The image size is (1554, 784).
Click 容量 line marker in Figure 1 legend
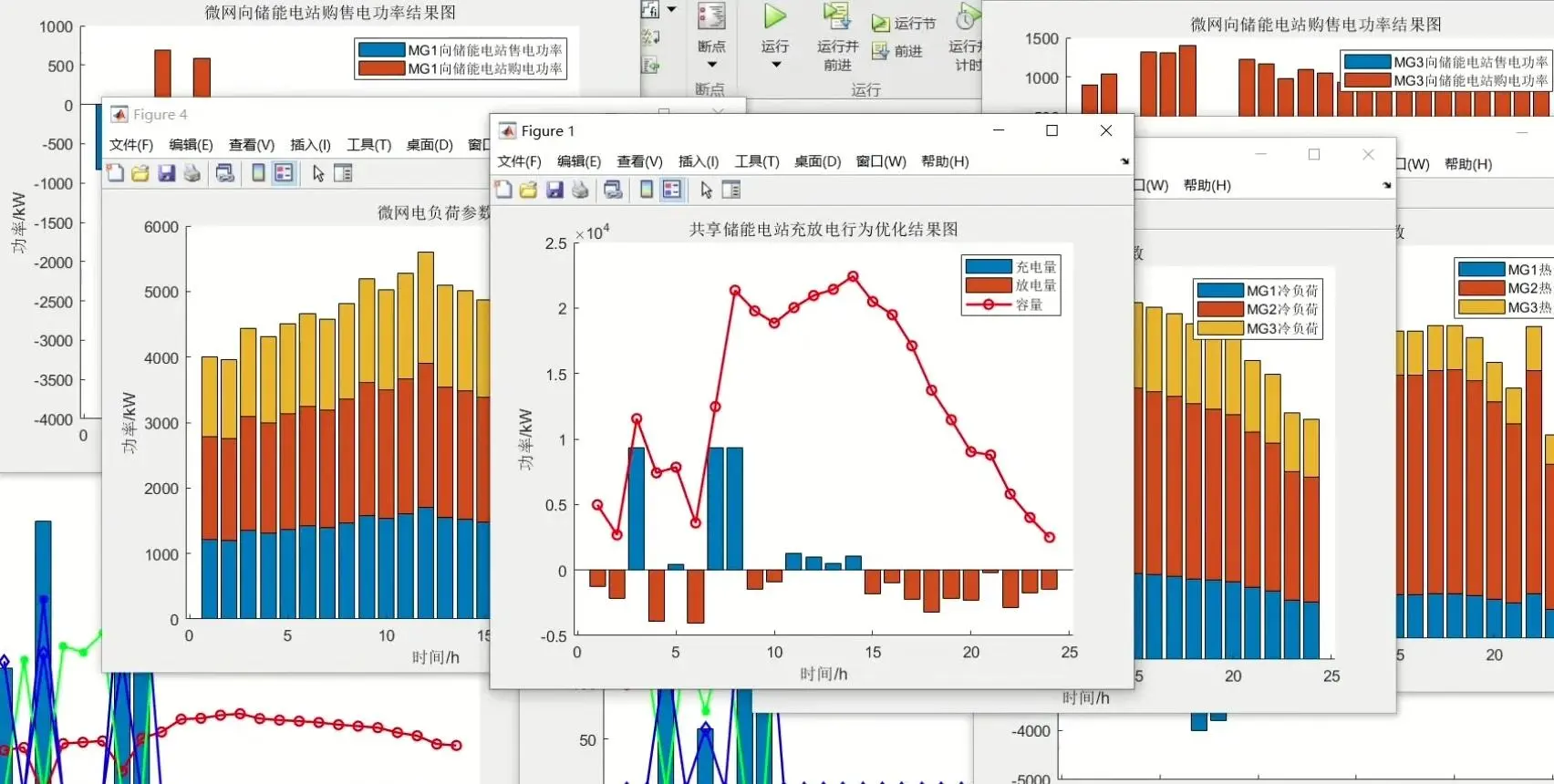[989, 304]
